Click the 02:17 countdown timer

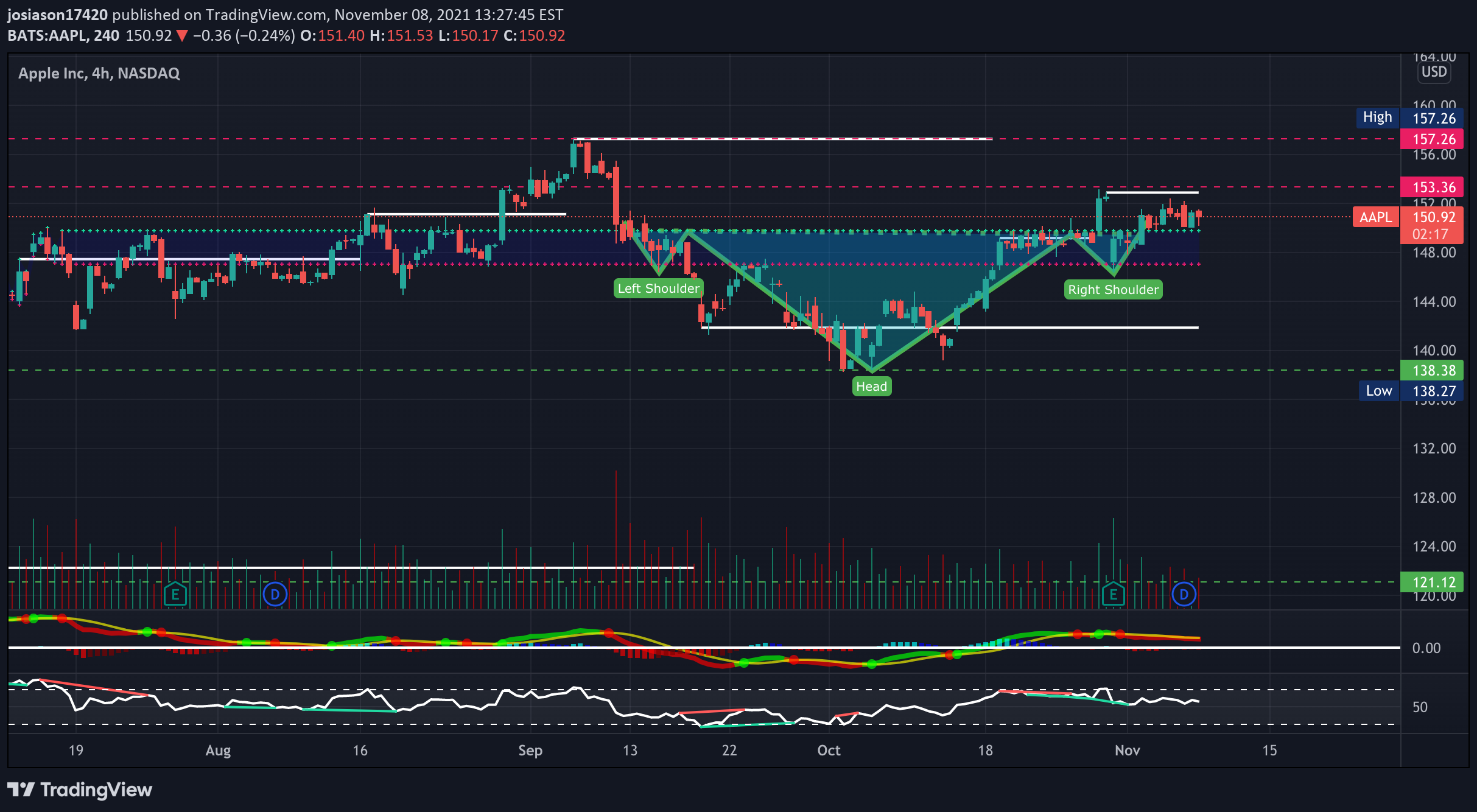click(x=1430, y=235)
